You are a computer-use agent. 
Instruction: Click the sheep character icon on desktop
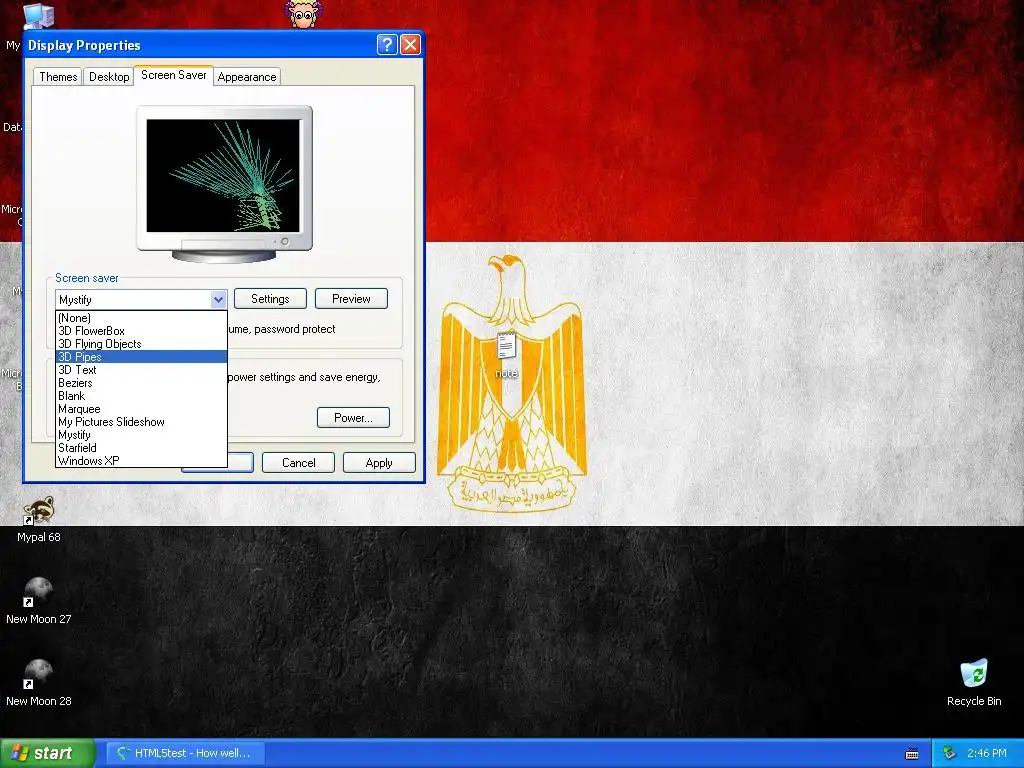point(303,14)
